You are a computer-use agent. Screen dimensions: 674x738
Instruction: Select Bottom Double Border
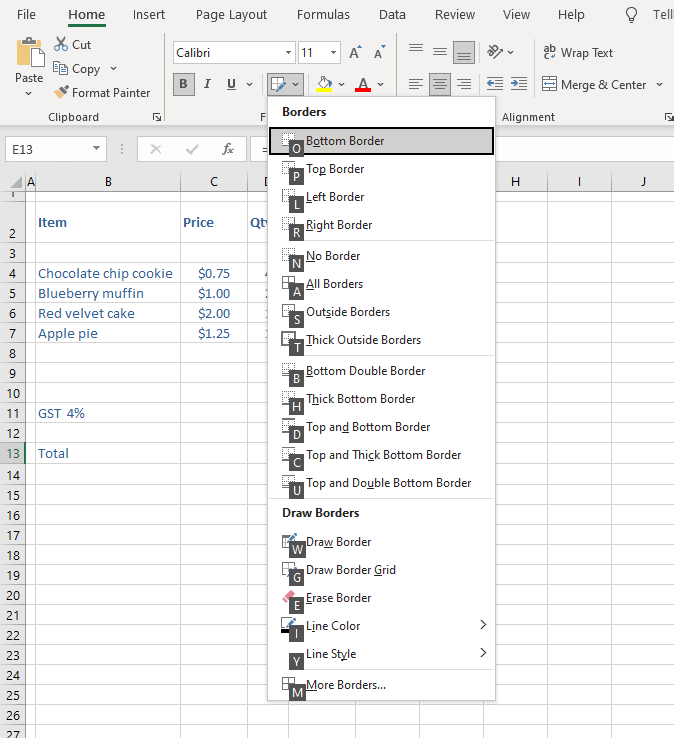(381, 371)
